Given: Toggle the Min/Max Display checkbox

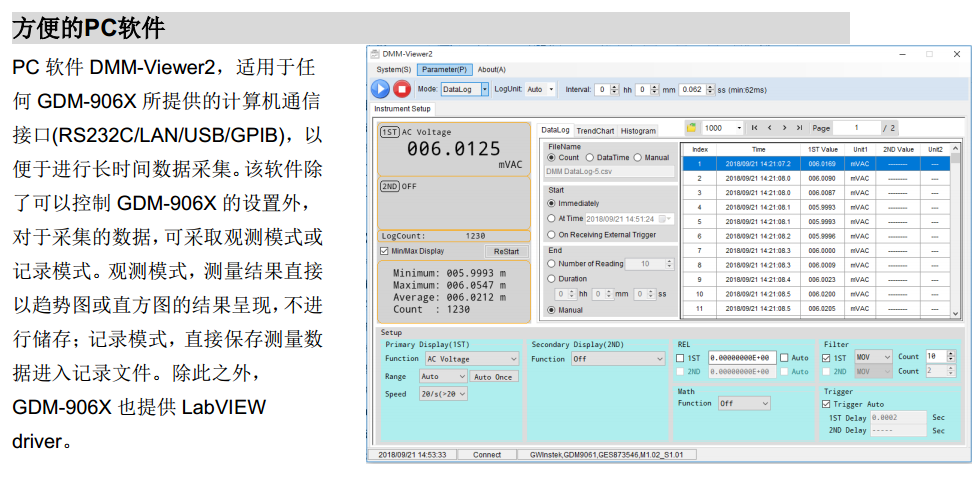Looking at the screenshot, I should click(384, 251).
